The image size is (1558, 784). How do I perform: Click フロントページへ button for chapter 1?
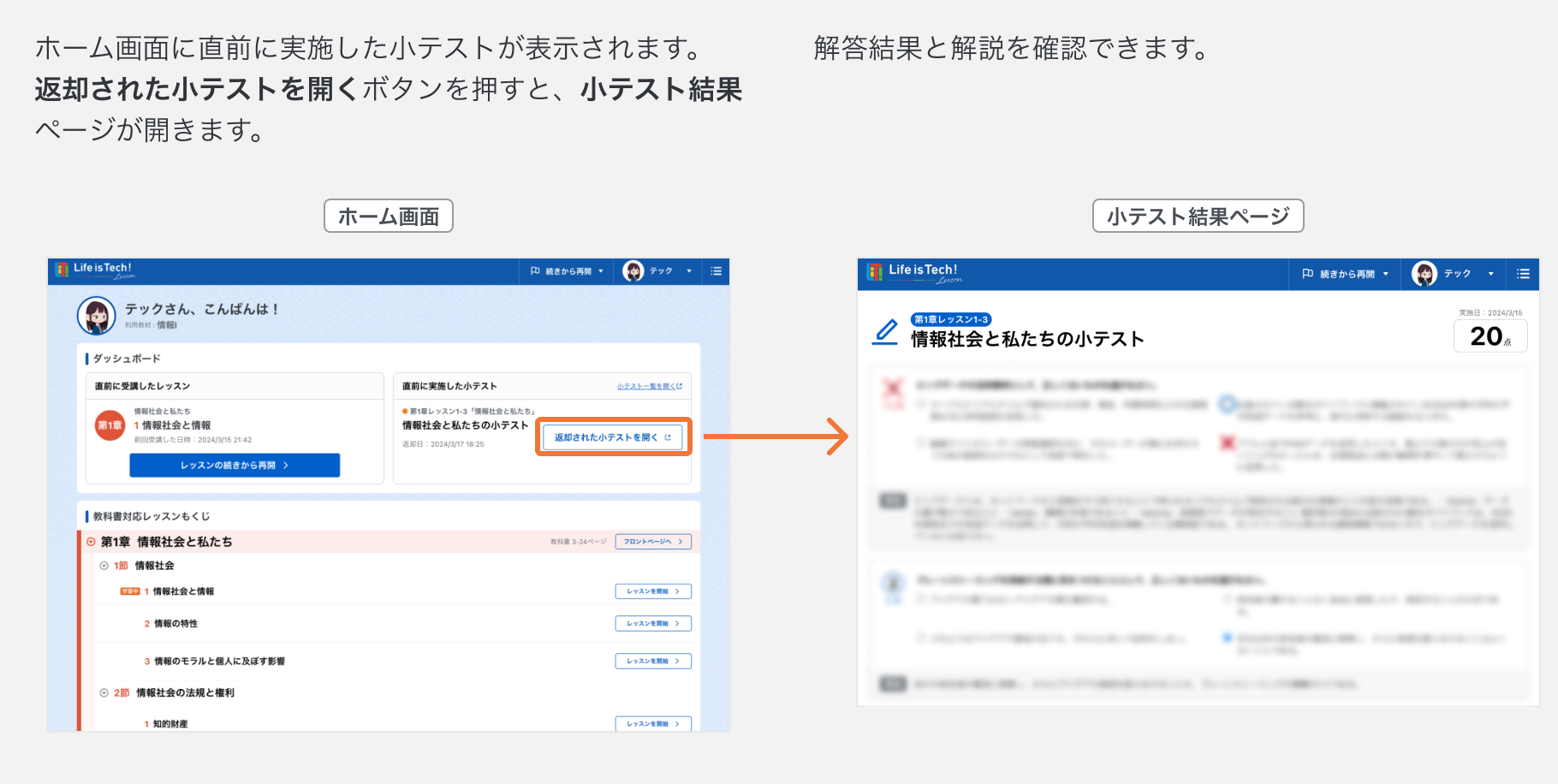(x=653, y=542)
